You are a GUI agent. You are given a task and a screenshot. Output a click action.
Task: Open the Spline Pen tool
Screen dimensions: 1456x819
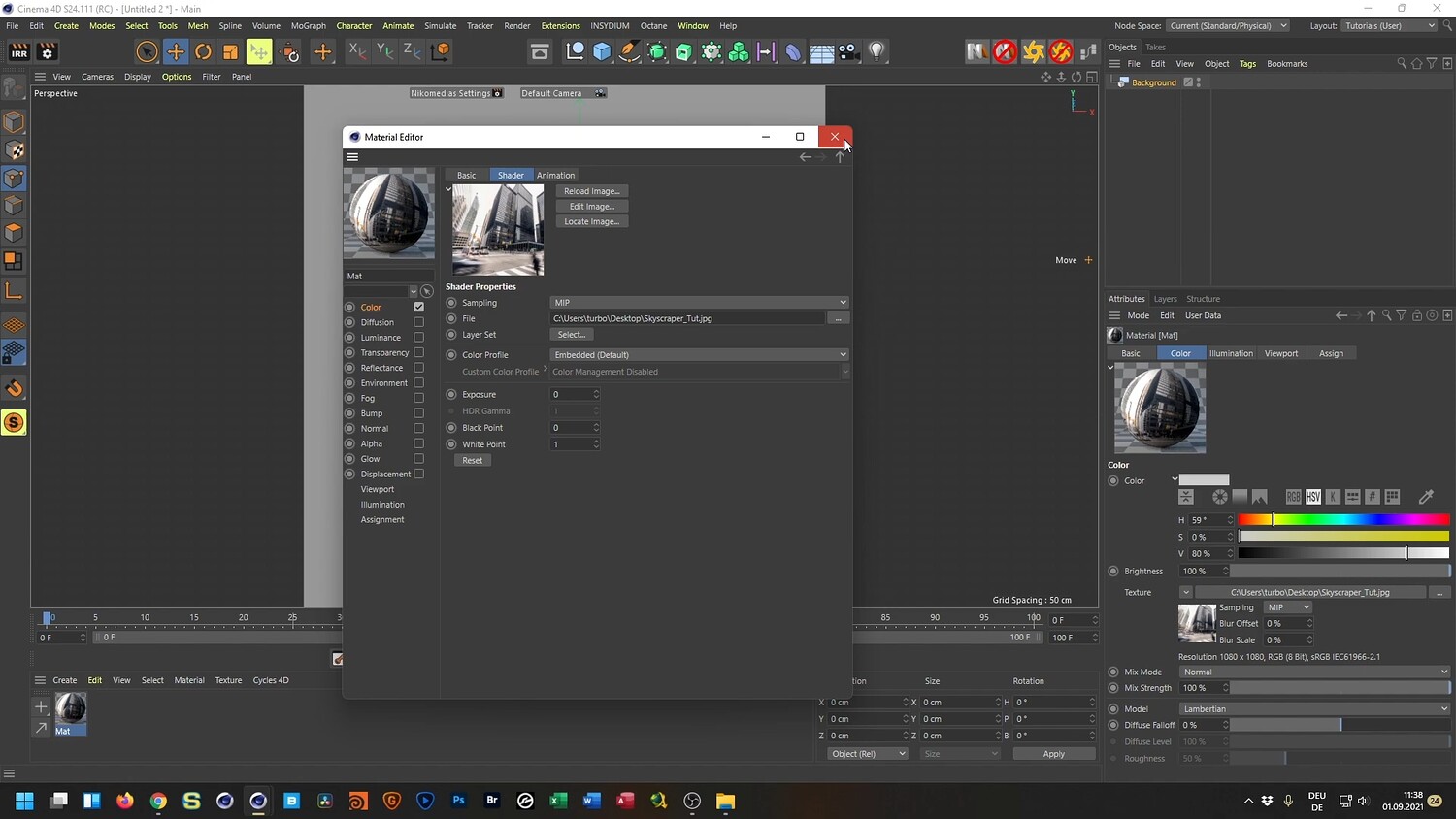tap(629, 51)
